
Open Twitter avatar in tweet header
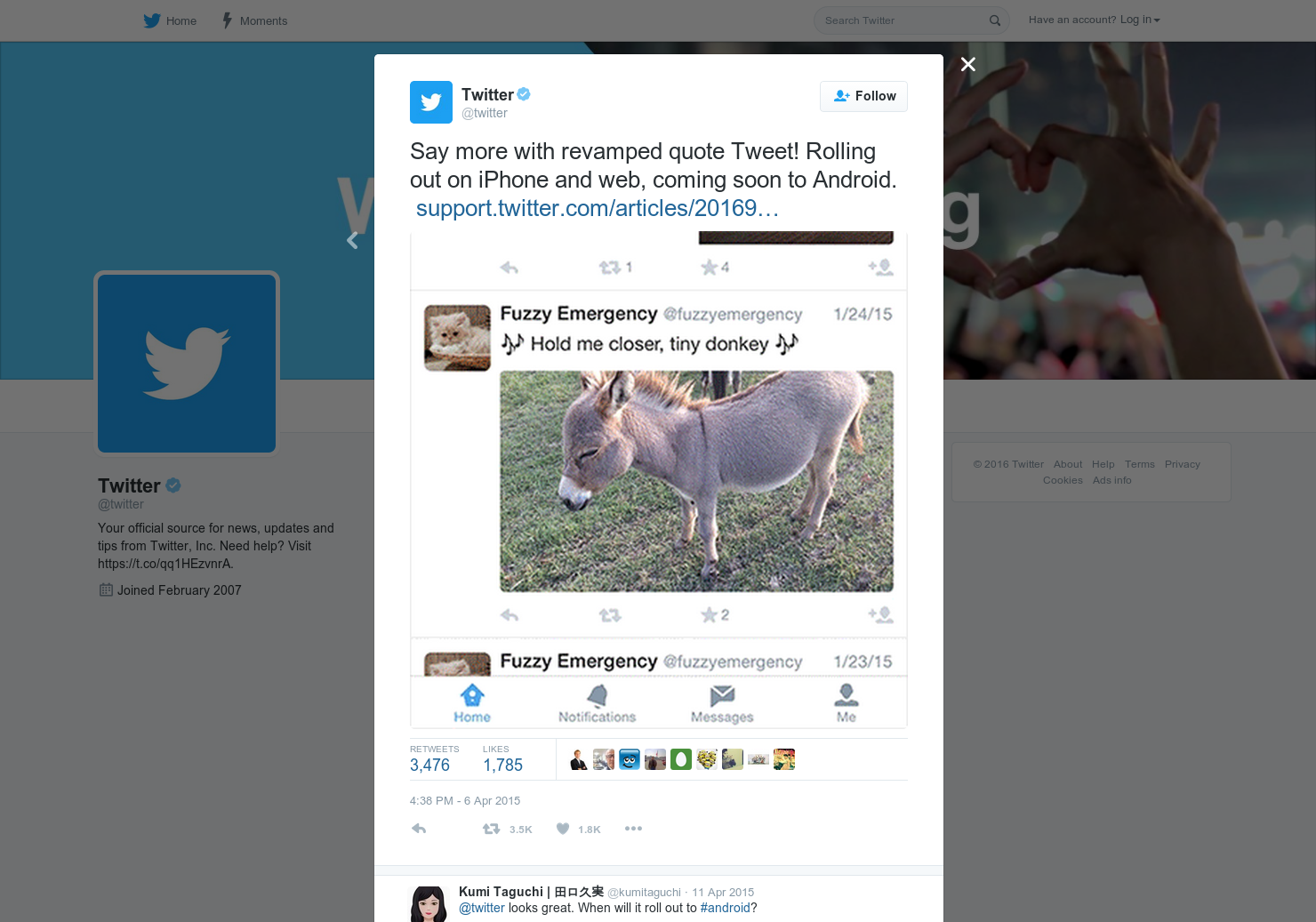pos(431,102)
